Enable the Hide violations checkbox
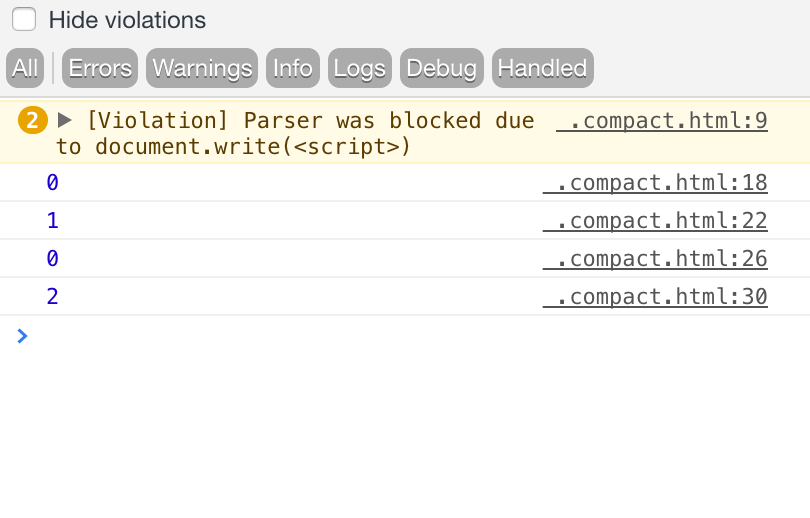This screenshot has height=518, width=810. point(24,19)
